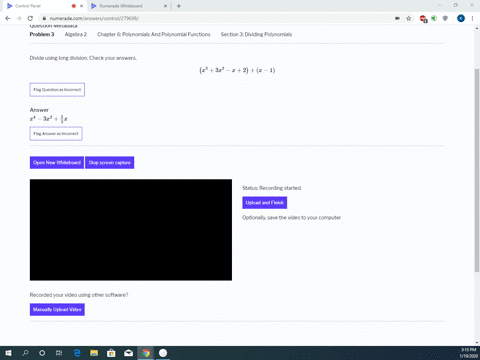
Task: Open the Cortana circle icon
Action: (x=42, y=353)
